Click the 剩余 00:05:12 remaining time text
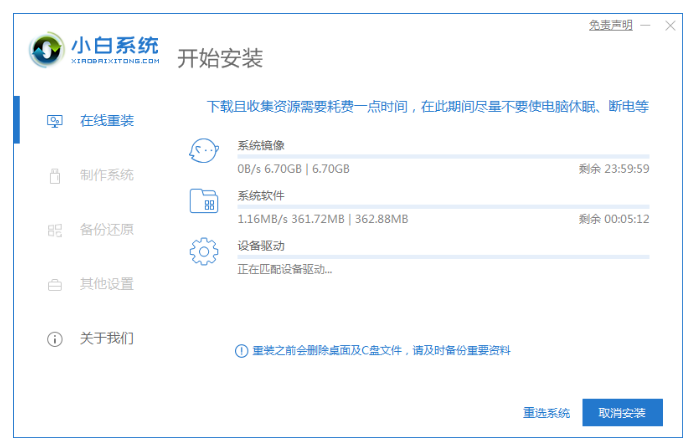 614,218
